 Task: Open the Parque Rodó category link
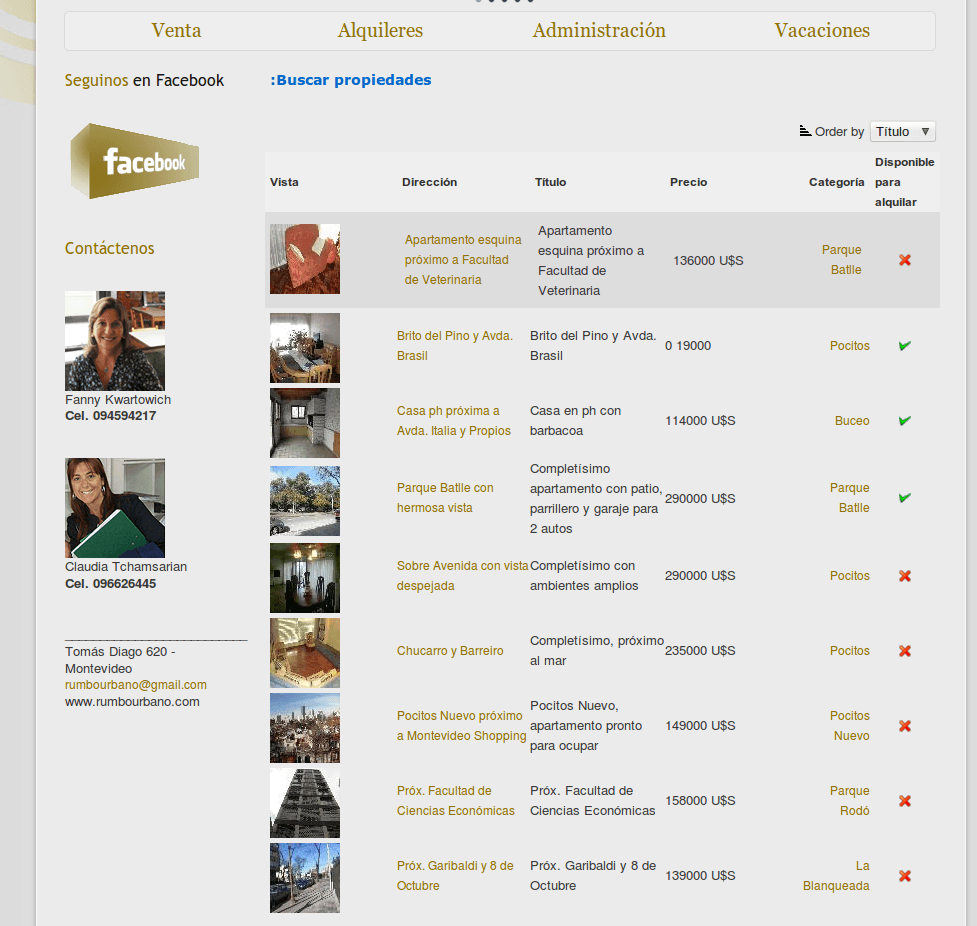[x=849, y=801]
